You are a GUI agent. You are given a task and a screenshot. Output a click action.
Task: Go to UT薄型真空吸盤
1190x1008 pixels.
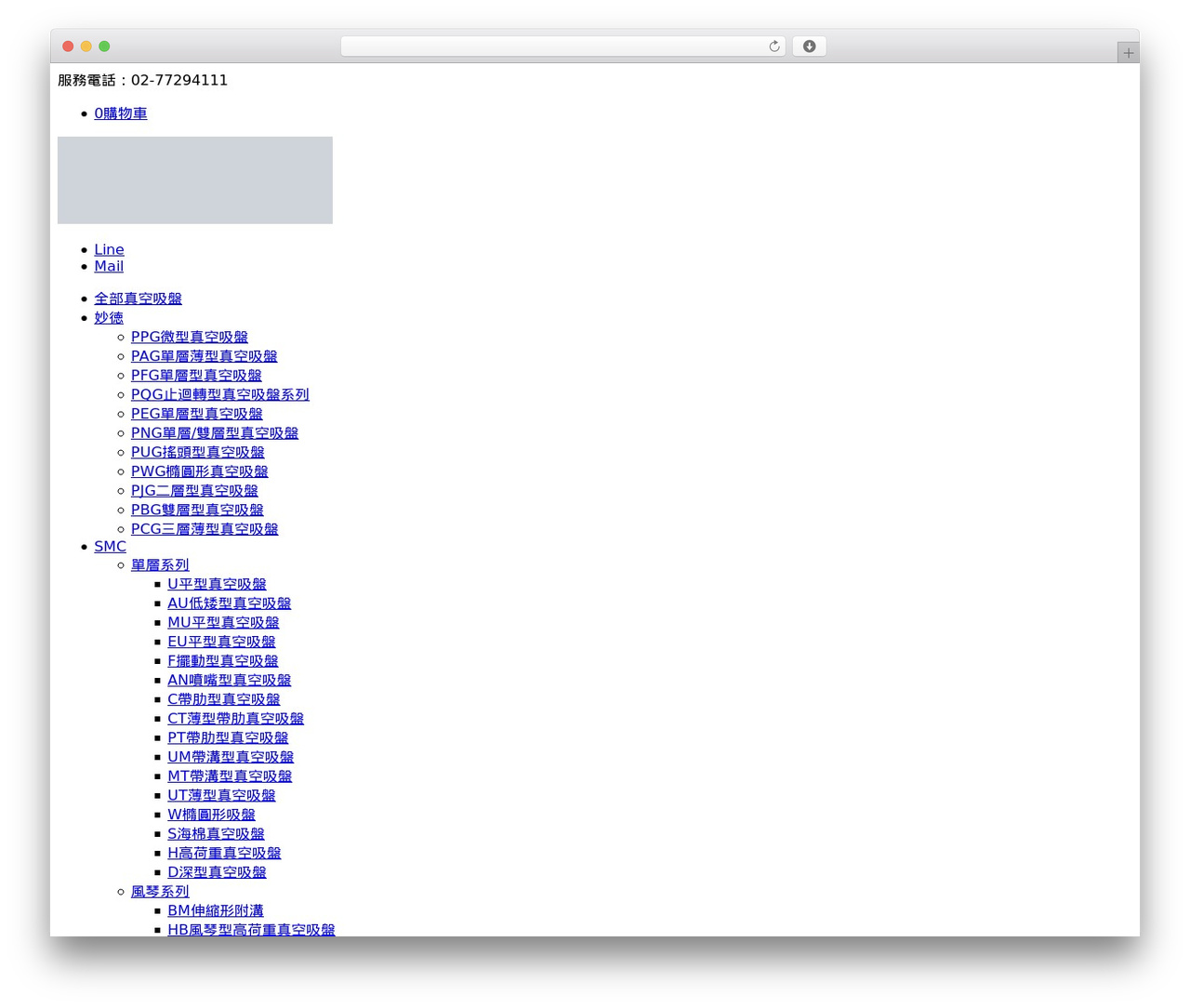click(x=221, y=795)
